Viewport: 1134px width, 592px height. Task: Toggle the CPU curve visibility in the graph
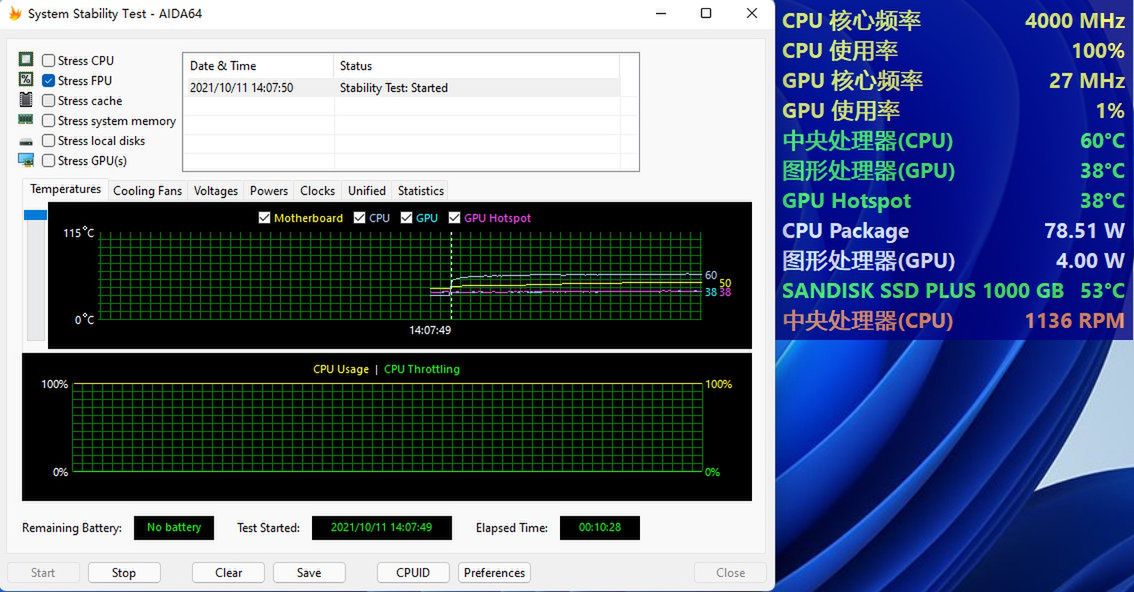pyautogui.click(x=360, y=217)
